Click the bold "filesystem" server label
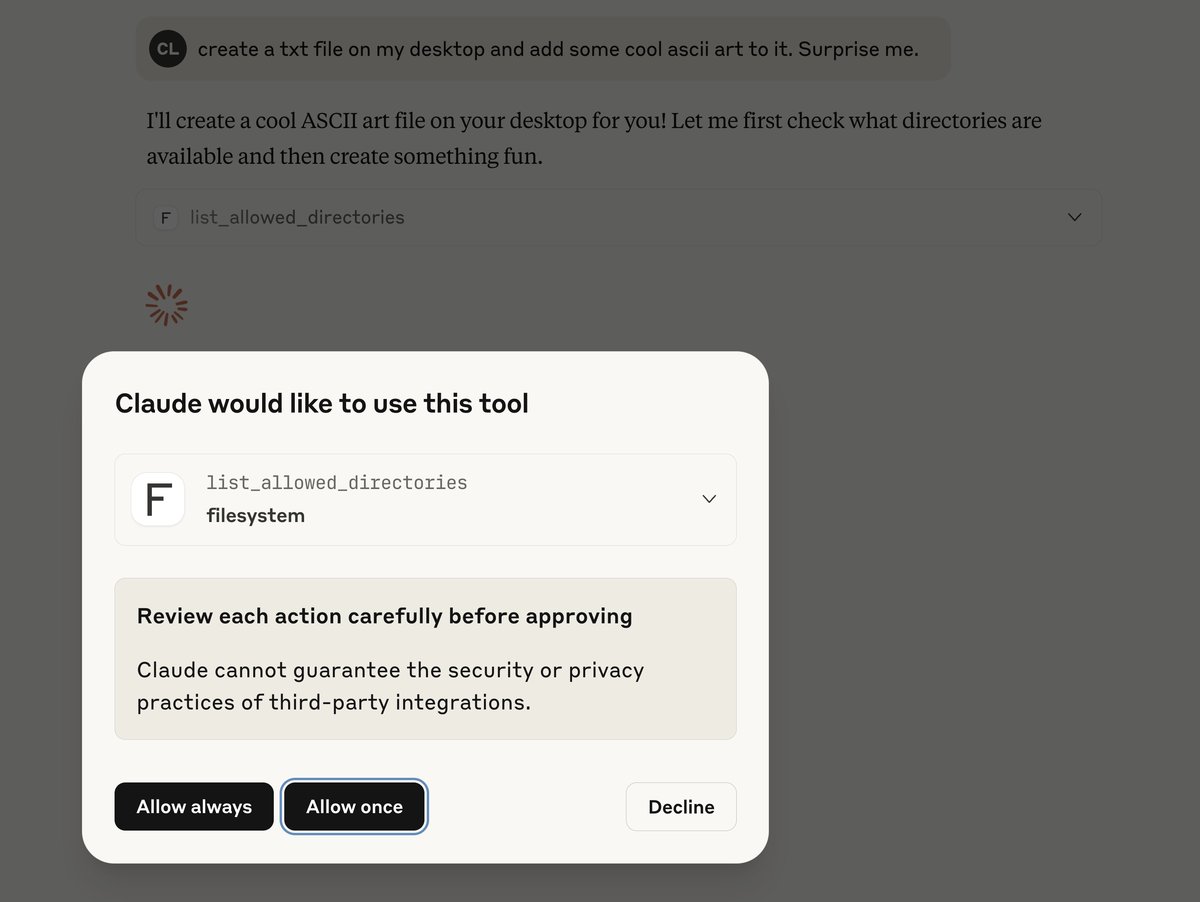The width and height of the screenshot is (1200, 902). tap(256, 516)
